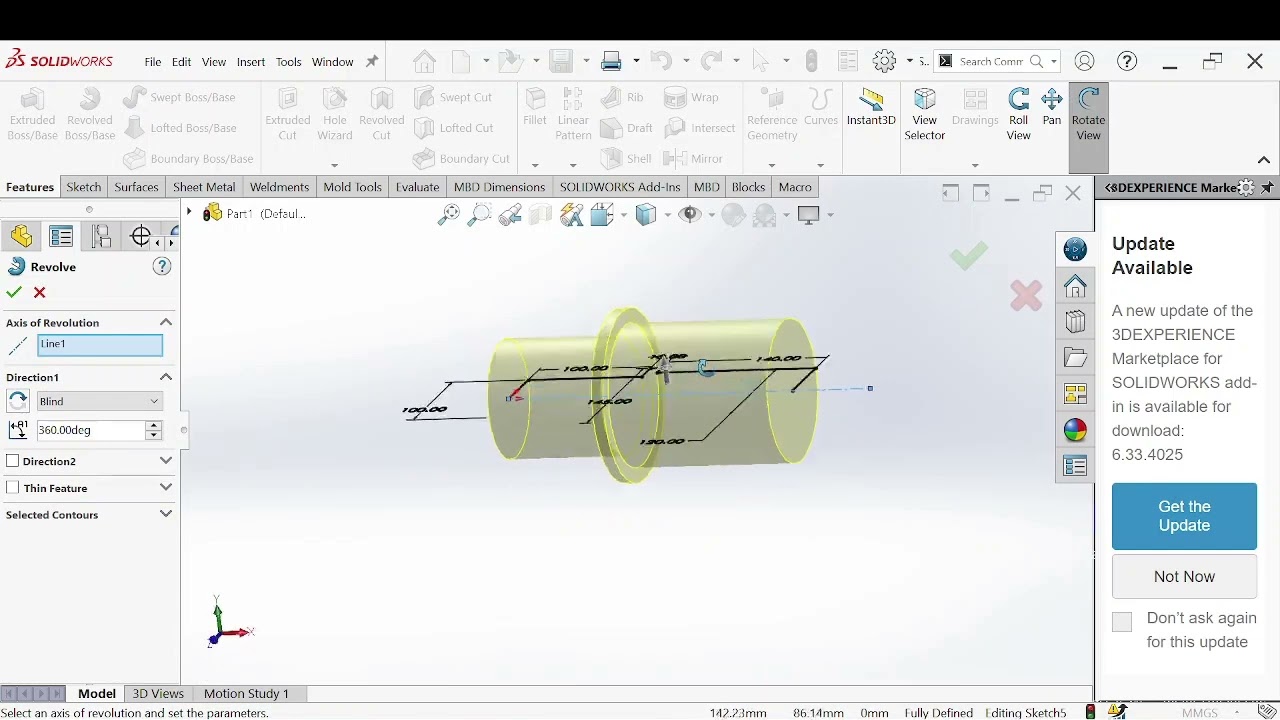This screenshot has width=1280, height=720.
Task: Click the Reverse Direction icon beside Blind
Action: tap(18, 401)
